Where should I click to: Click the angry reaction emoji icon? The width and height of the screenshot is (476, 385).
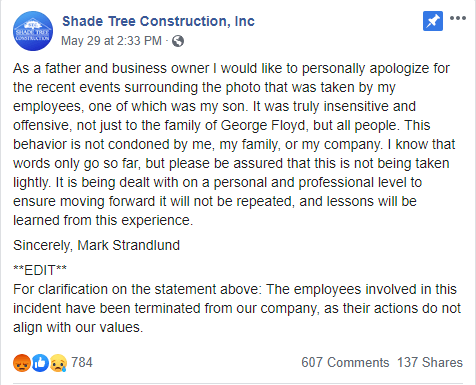coord(22,363)
